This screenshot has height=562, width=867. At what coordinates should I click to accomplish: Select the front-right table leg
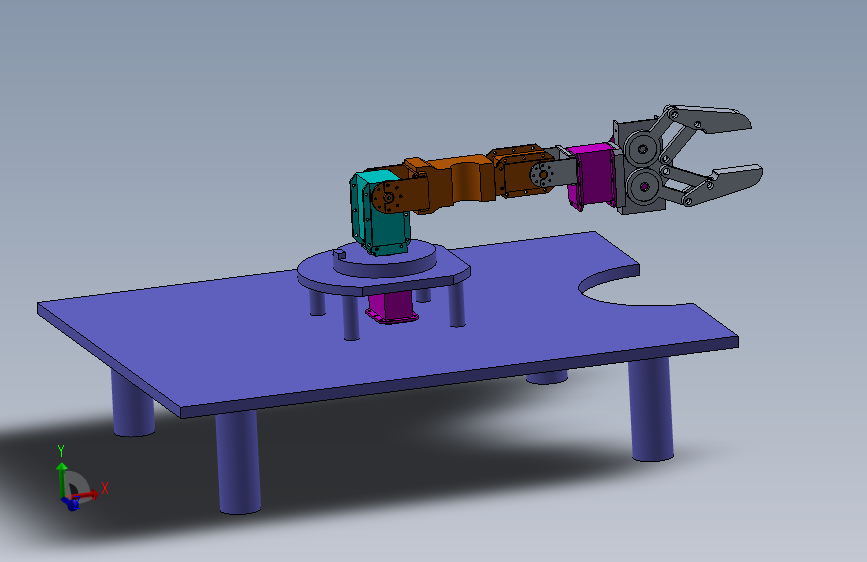(x=651, y=409)
